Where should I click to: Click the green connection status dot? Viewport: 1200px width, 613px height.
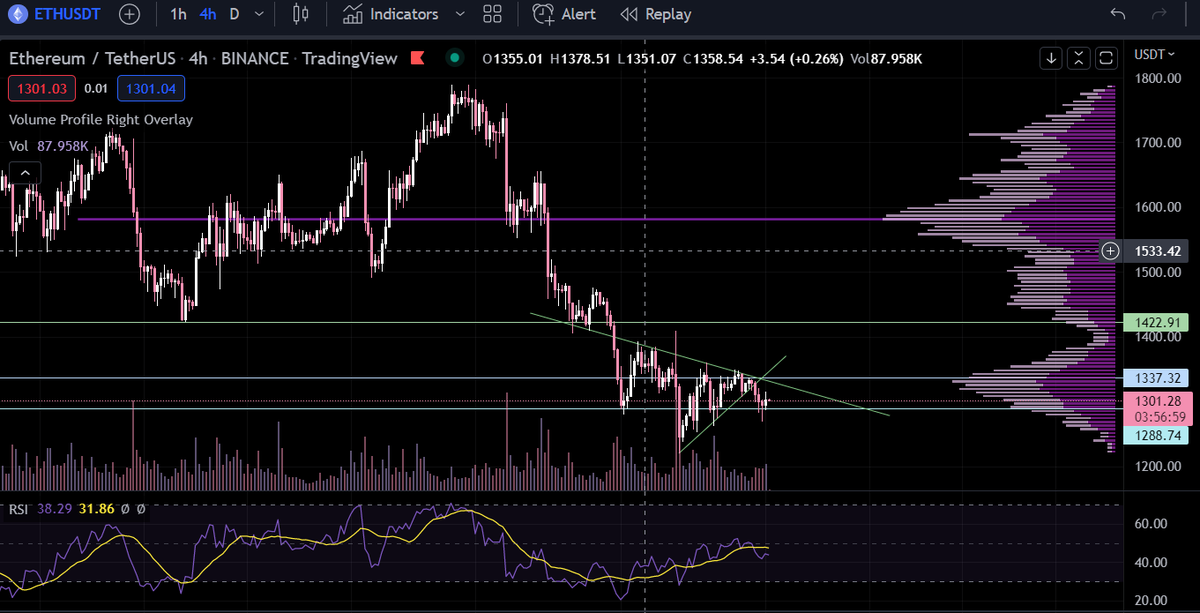[x=455, y=58]
